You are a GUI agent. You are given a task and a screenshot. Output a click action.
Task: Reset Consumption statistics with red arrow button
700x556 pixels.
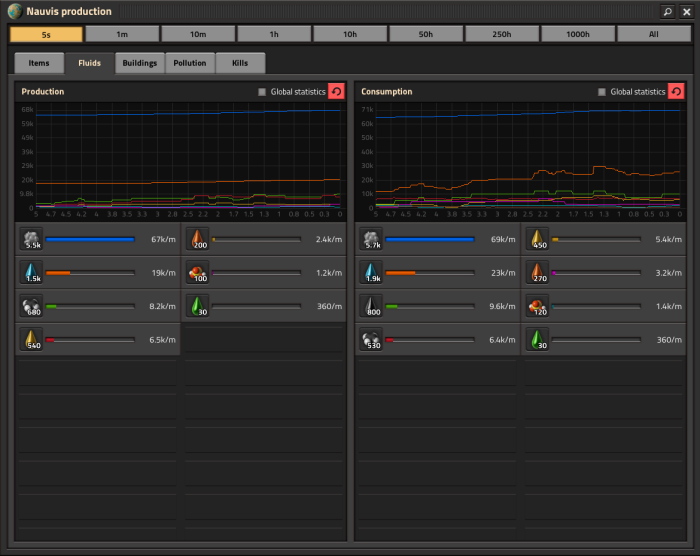[676, 92]
